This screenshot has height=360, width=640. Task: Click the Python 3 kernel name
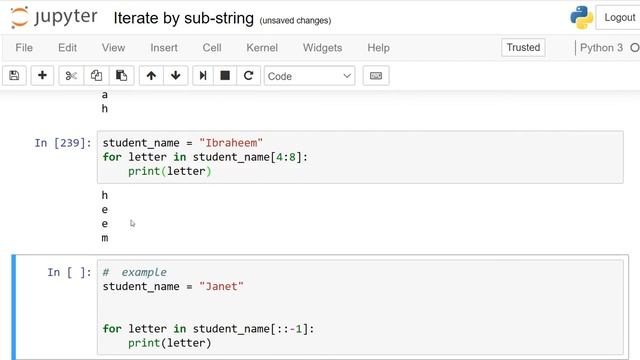[x=601, y=48]
